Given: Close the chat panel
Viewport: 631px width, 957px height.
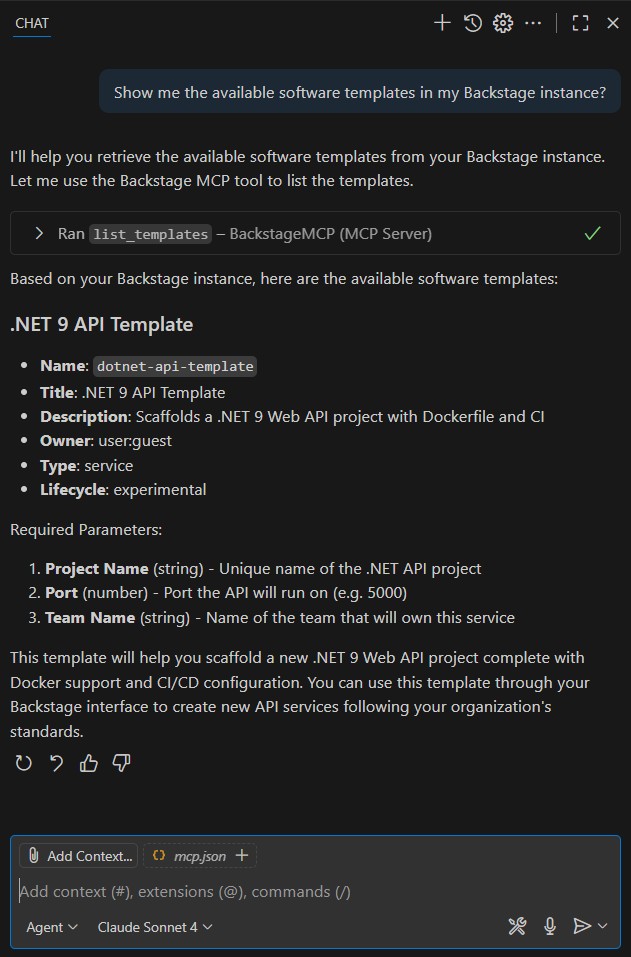Looking at the screenshot, I should coord(613,23).
